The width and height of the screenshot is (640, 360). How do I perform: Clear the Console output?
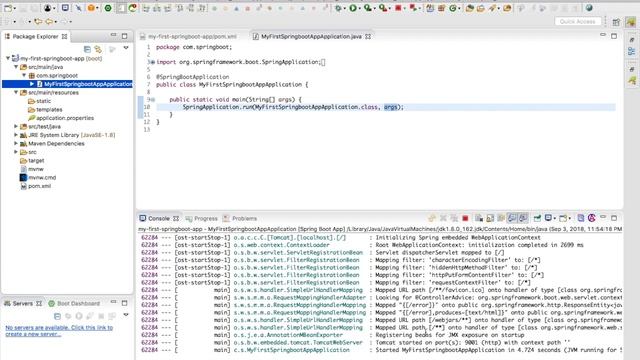click(x=479, y=218)
